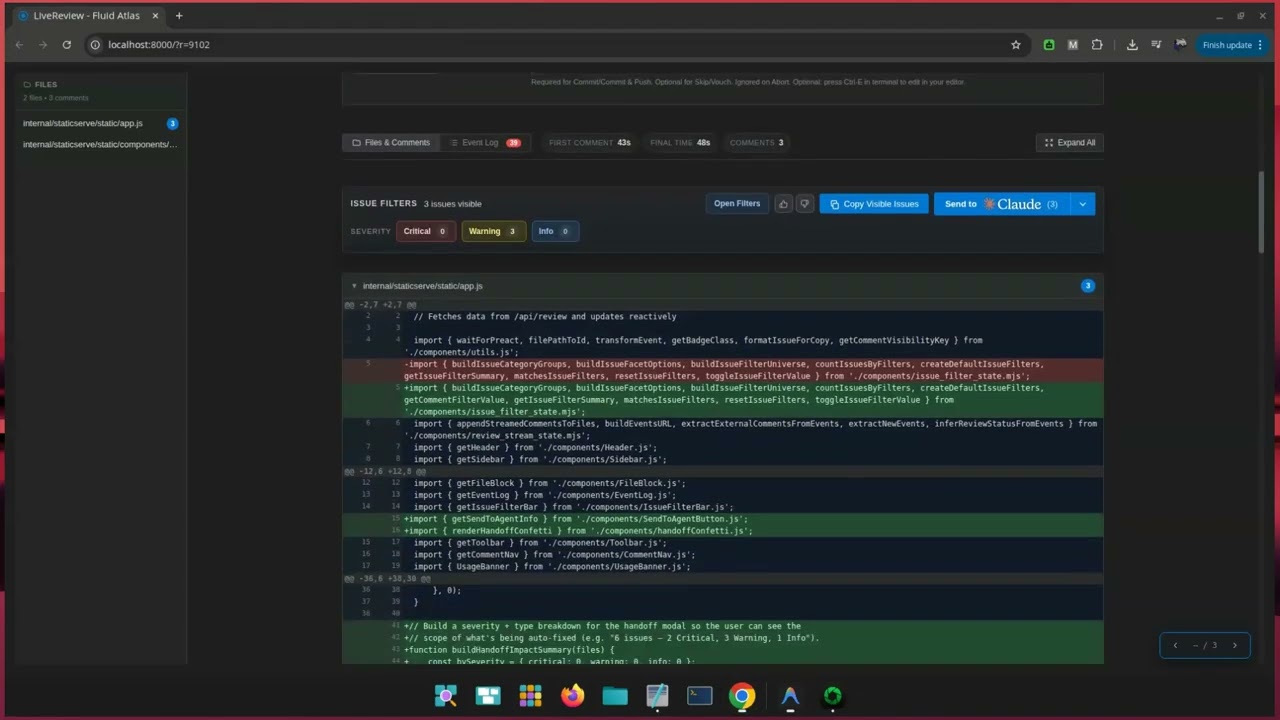
Task: Open the window overview taskbar icon
Action: pyautogui.click(x=488, y=697)
